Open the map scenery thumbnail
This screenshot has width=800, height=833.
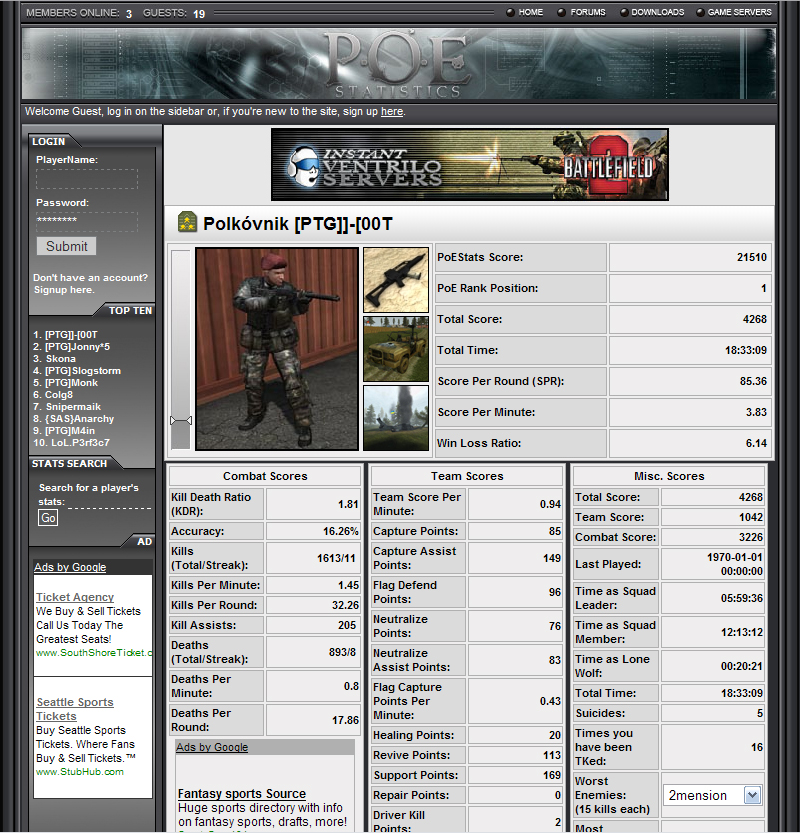click(x=396, y=417)
